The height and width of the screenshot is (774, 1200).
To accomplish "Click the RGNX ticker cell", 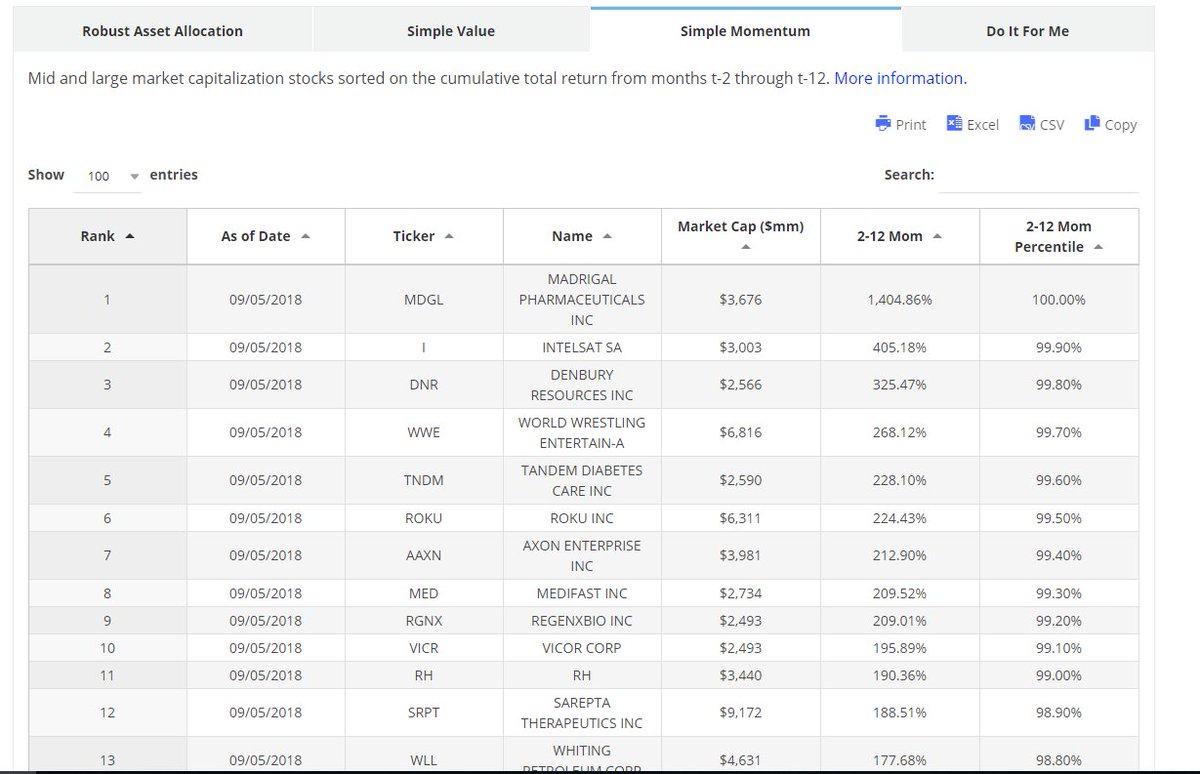I will 424,620.
